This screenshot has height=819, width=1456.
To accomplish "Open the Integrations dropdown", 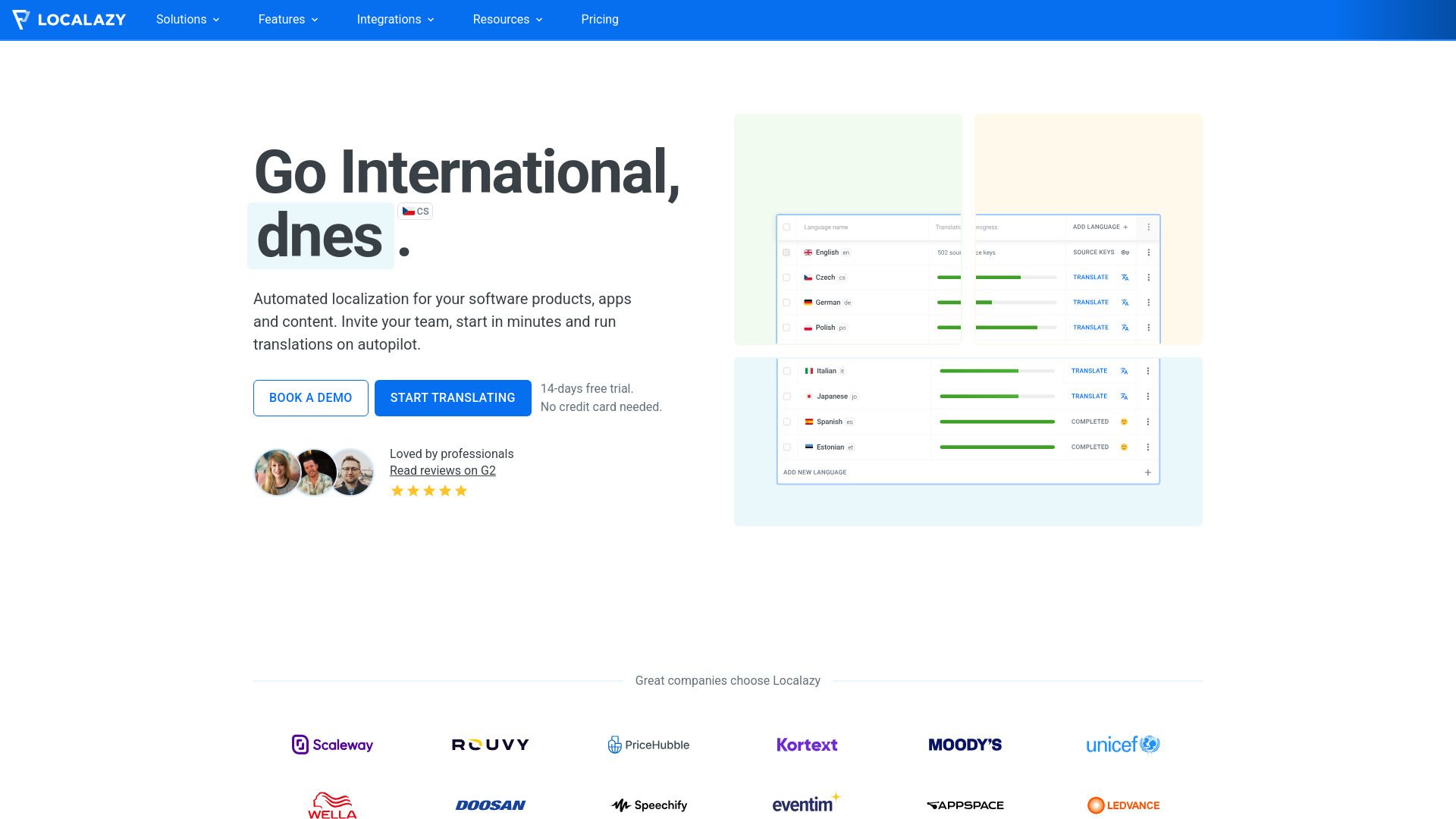I will click(x=395, y=20).
